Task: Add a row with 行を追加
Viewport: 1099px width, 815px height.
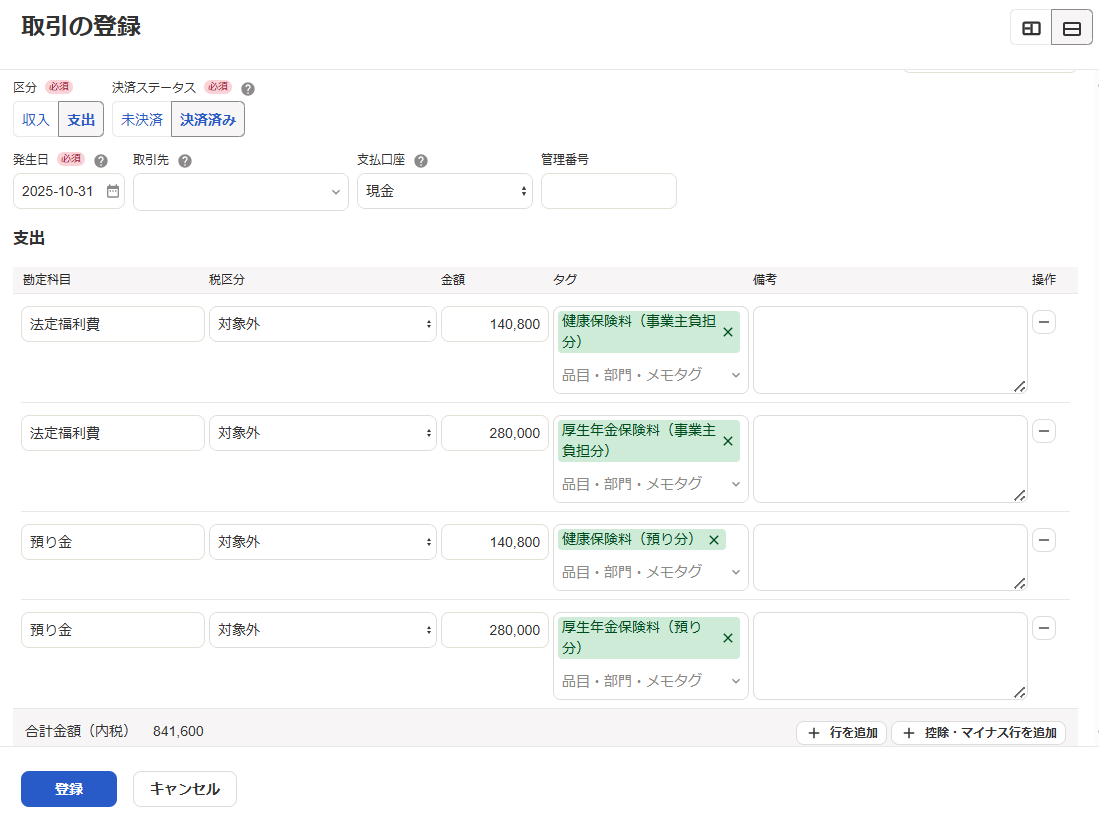Action: click(x=841, y=733)
